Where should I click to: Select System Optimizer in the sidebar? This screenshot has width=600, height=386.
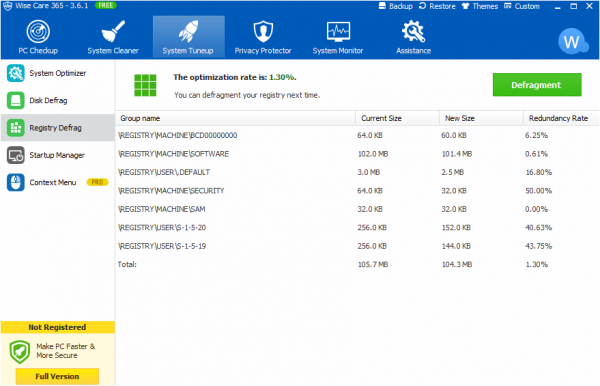point(57,73)
